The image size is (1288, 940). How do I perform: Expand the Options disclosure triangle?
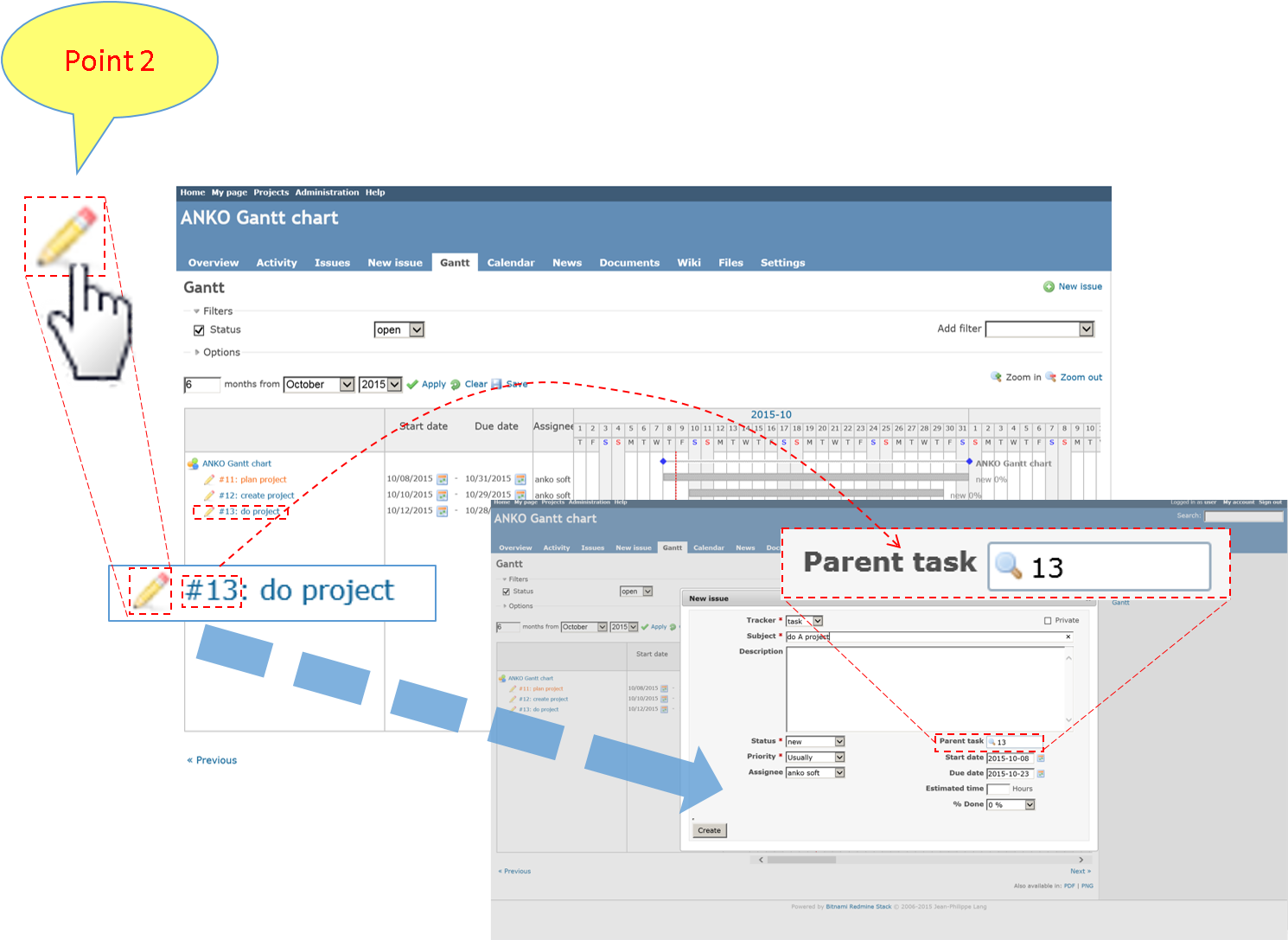(196, 353)
